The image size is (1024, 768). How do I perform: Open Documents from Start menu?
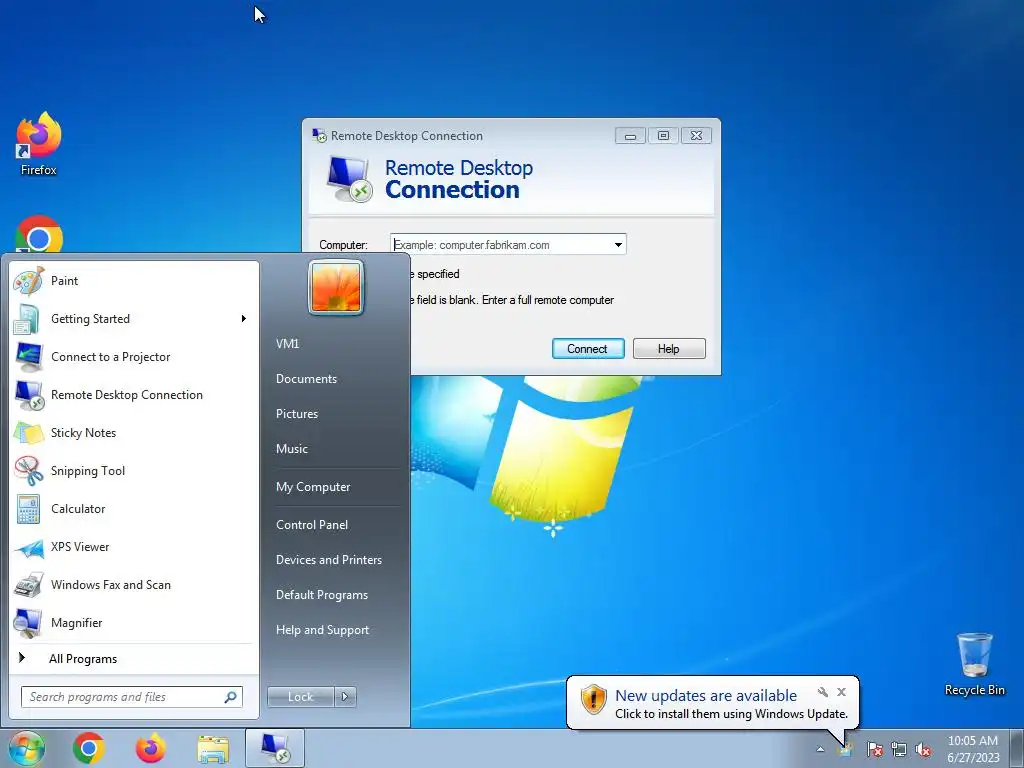(306, 379)
